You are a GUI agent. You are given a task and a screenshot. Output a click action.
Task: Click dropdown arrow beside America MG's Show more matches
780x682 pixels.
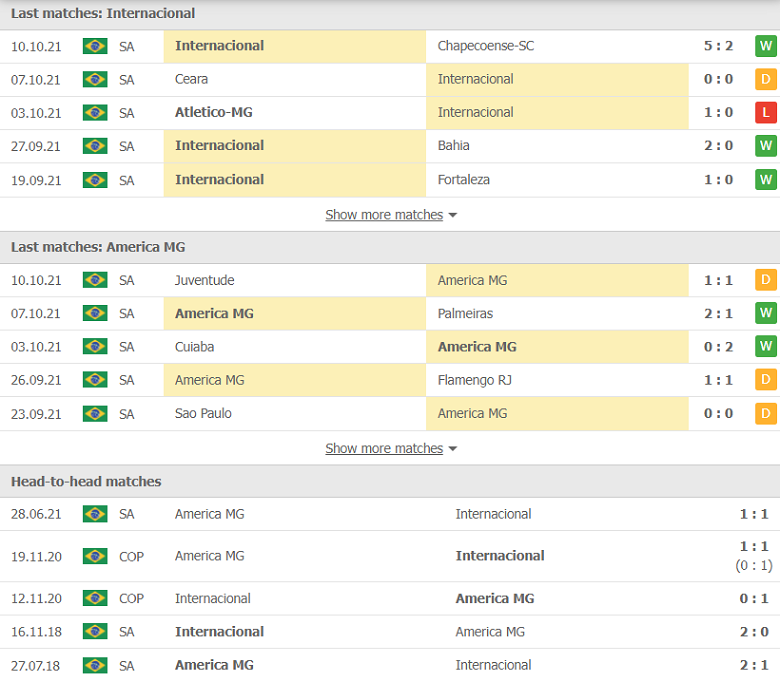pos(453,449)
